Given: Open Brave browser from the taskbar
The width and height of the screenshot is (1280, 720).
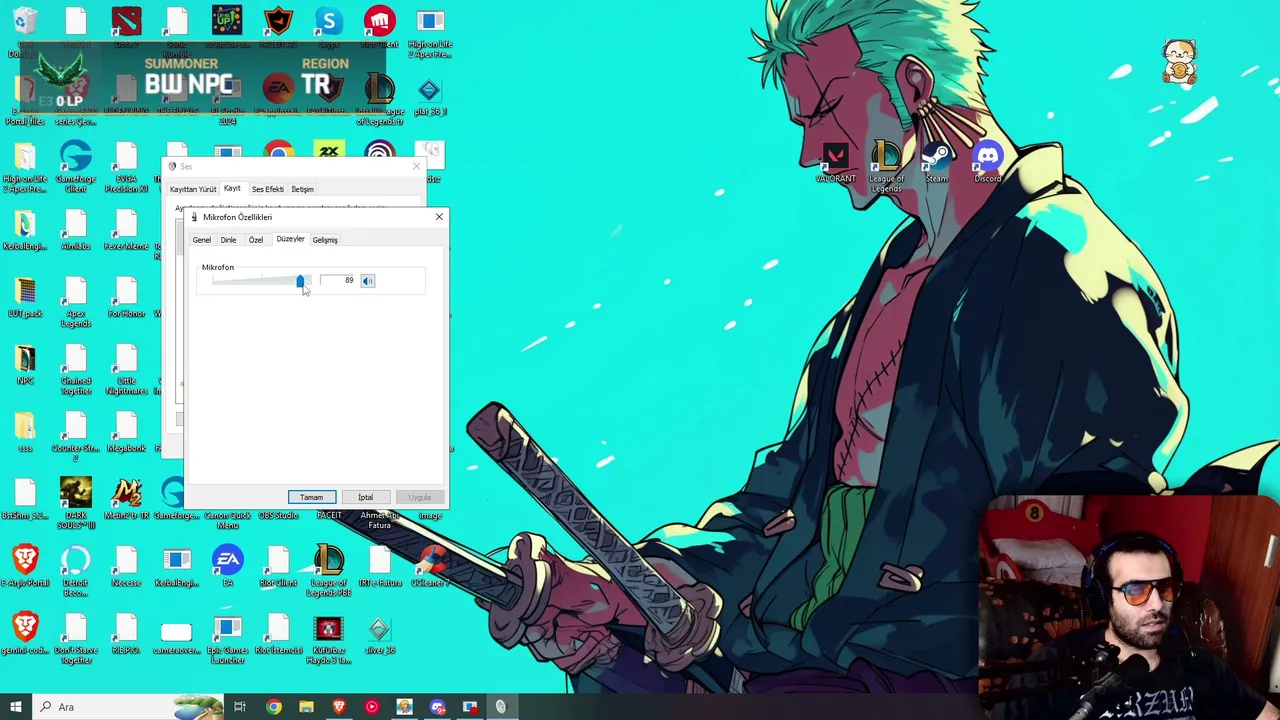Looking at the screenshot, I should (x=339, y=707).
